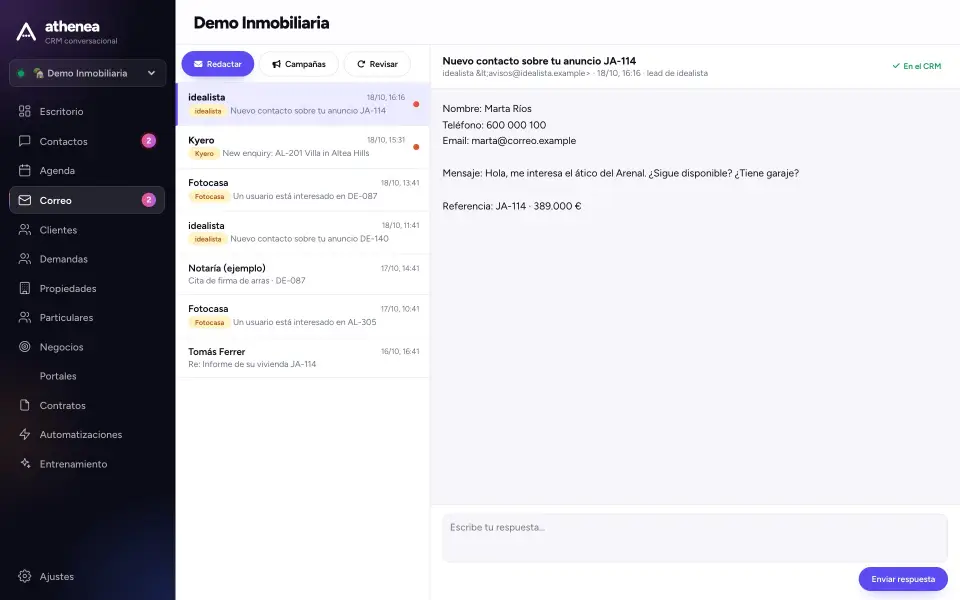Select idealista email about anuncio JA-114
The image size is (960, 600).
click(303, 104)
